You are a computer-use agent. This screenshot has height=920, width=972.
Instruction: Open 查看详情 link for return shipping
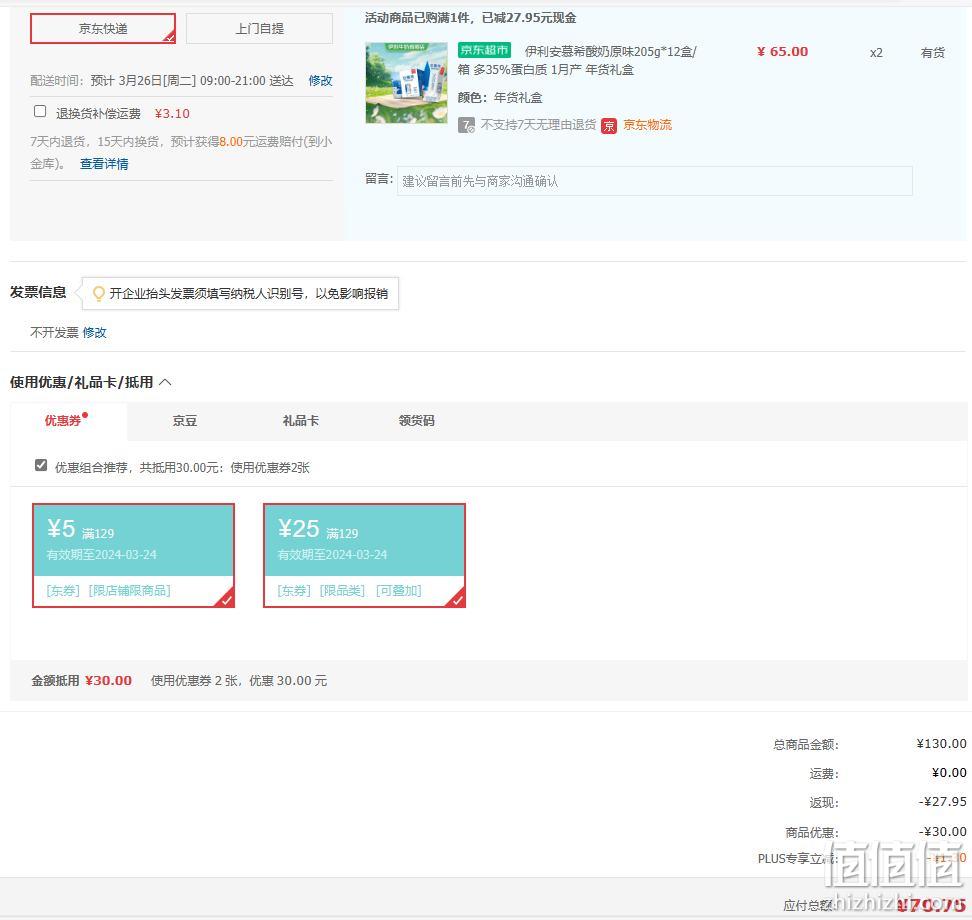tap(104, 164)
